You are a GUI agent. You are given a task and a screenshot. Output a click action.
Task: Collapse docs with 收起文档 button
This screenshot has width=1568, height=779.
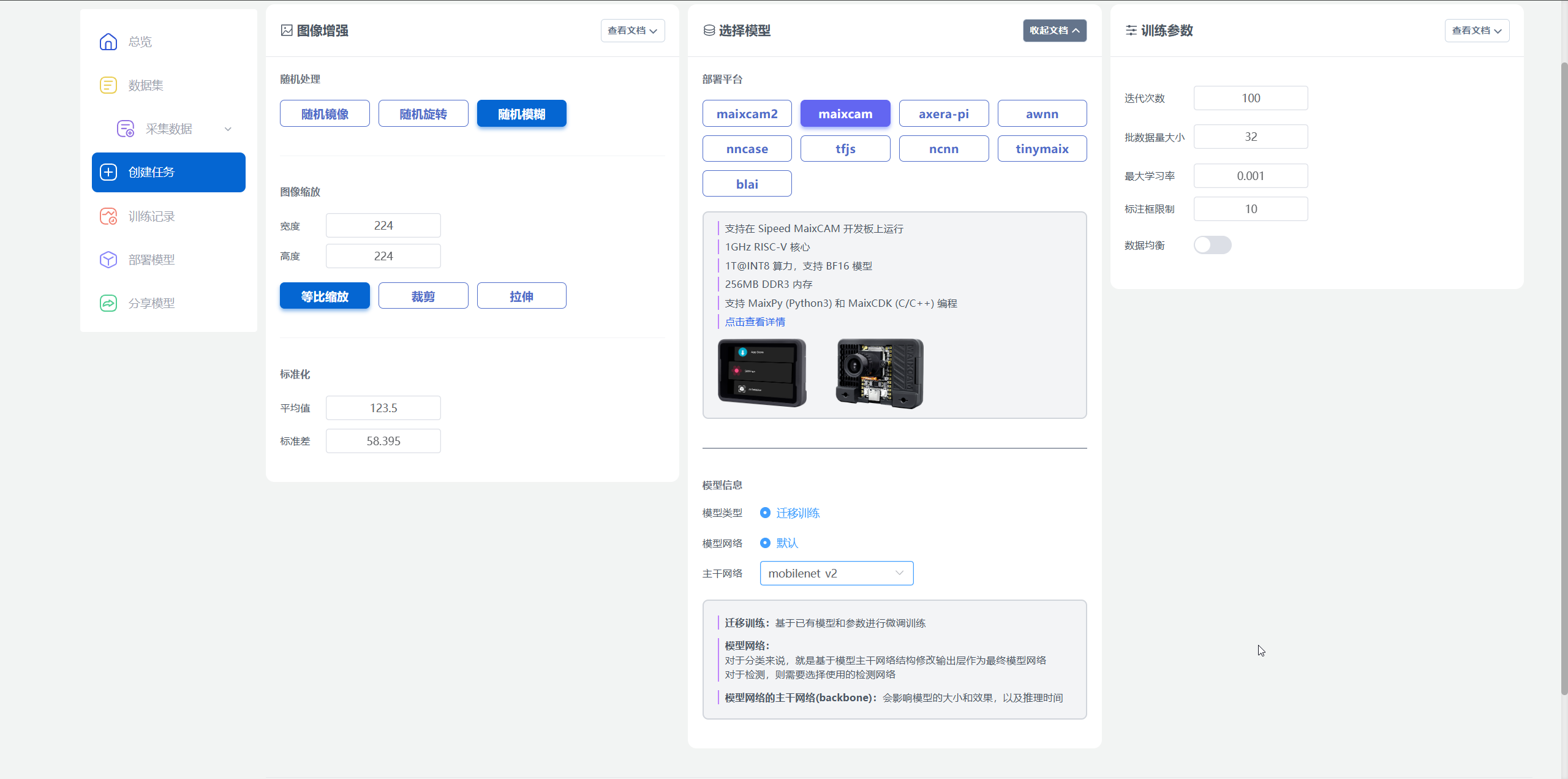tap(1055, 31)
